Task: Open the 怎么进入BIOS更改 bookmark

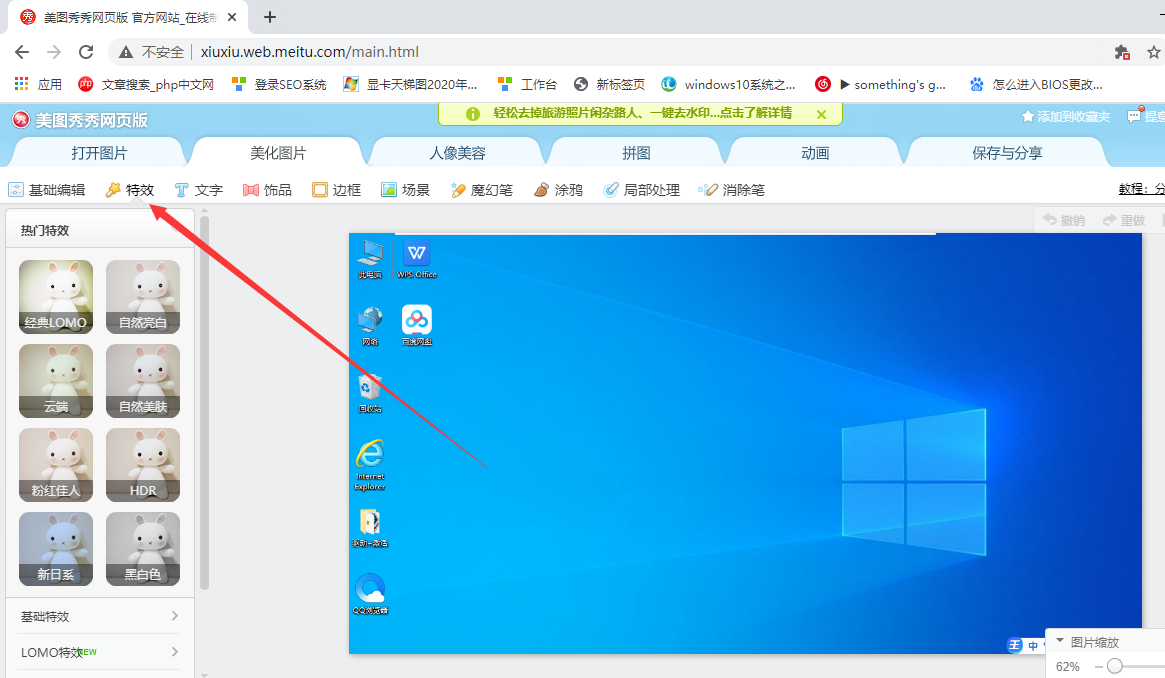Action: 1036,85
